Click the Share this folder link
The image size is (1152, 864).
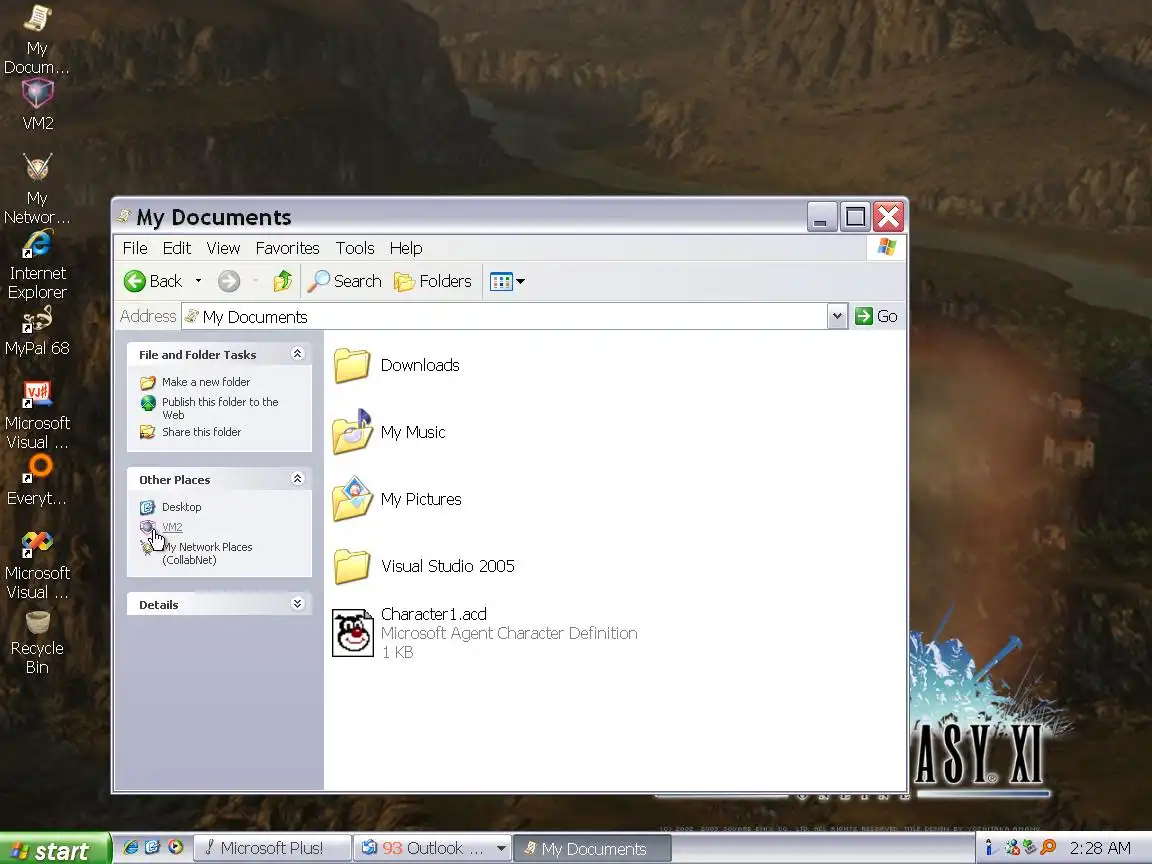pyautogui.click(x=201, y=432)
